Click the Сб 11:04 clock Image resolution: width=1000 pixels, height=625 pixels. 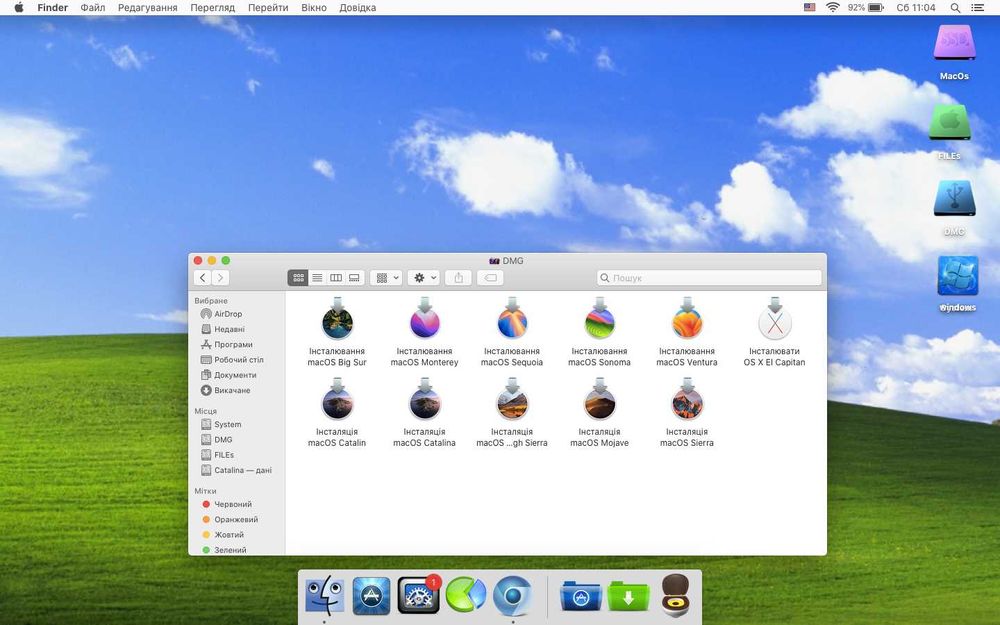[915, 8]
